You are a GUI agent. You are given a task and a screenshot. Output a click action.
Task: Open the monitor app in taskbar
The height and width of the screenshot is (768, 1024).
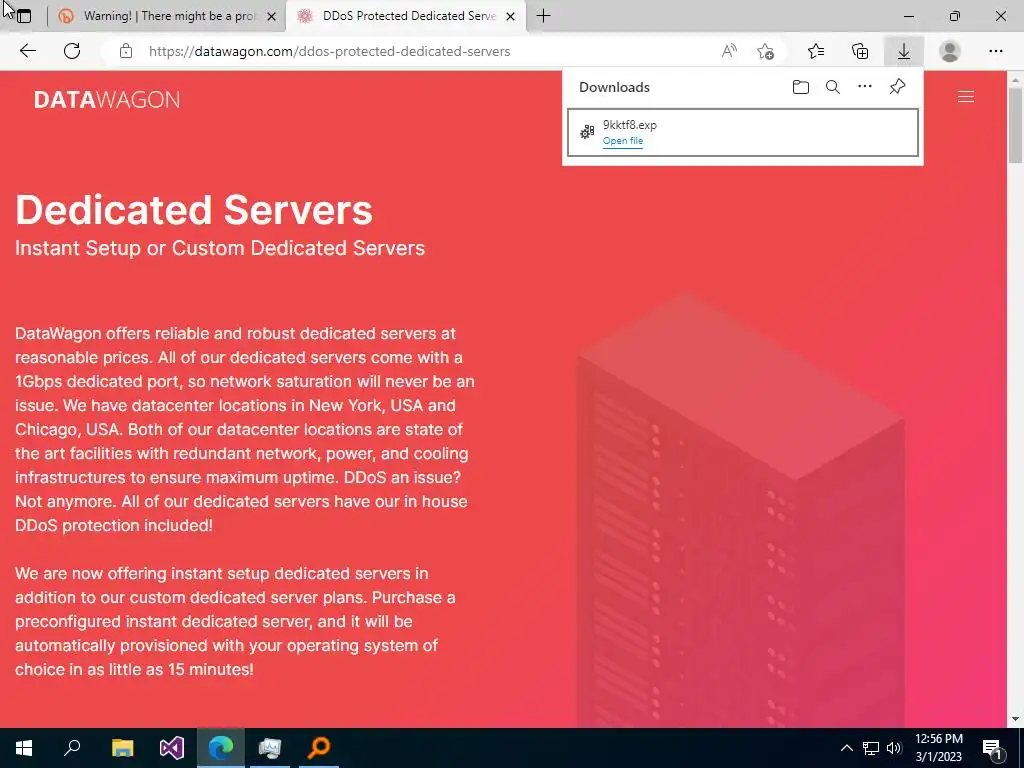270,748
